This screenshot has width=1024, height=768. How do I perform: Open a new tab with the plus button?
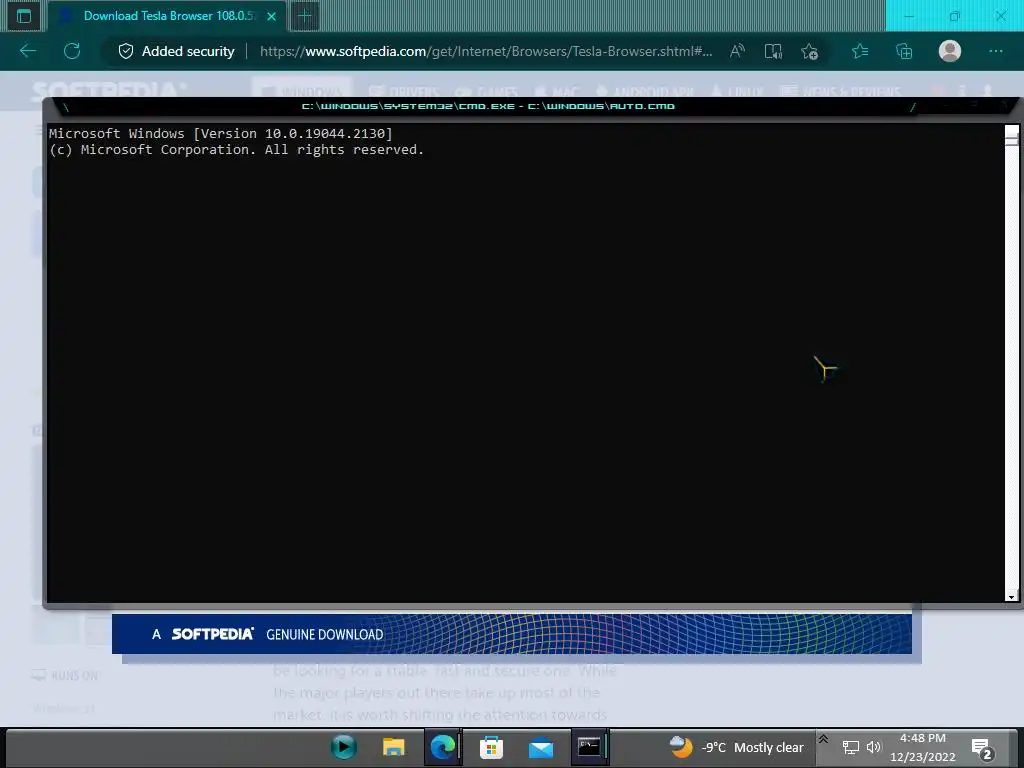[x=304, y=16]
